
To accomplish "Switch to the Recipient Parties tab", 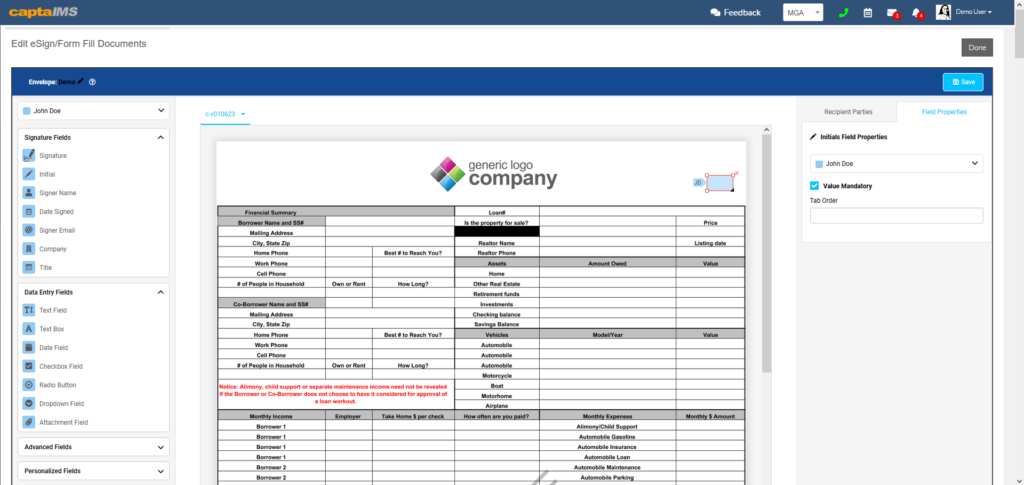I will click(847, 112).
